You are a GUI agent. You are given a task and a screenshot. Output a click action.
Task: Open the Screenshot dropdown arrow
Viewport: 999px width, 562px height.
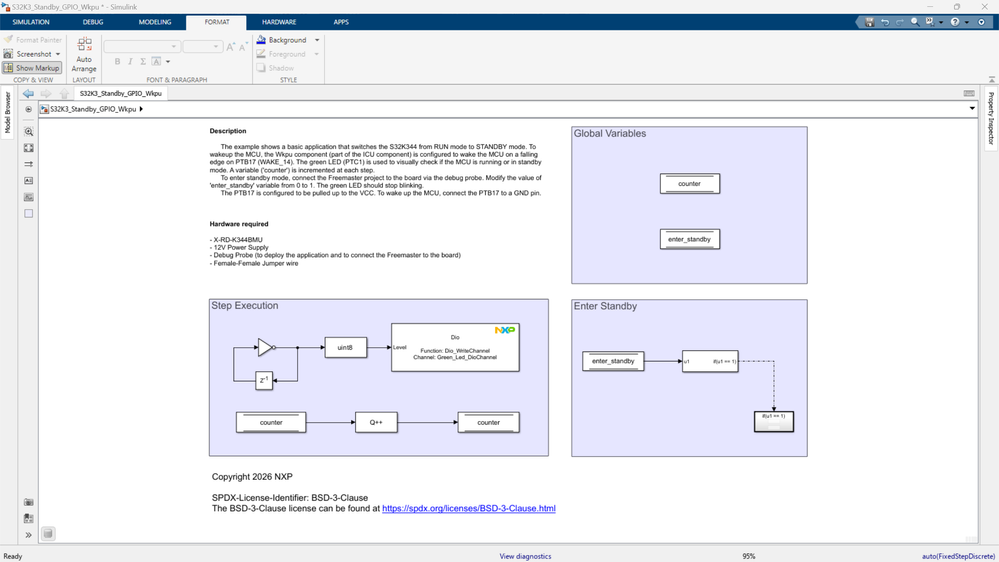coord(58,54)
